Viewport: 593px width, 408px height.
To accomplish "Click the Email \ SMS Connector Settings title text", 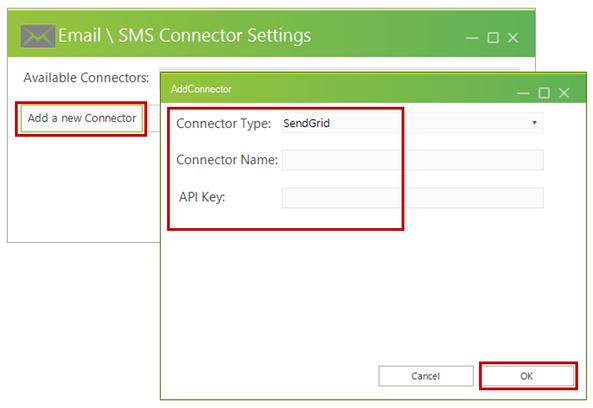I will tap(185, 36).
